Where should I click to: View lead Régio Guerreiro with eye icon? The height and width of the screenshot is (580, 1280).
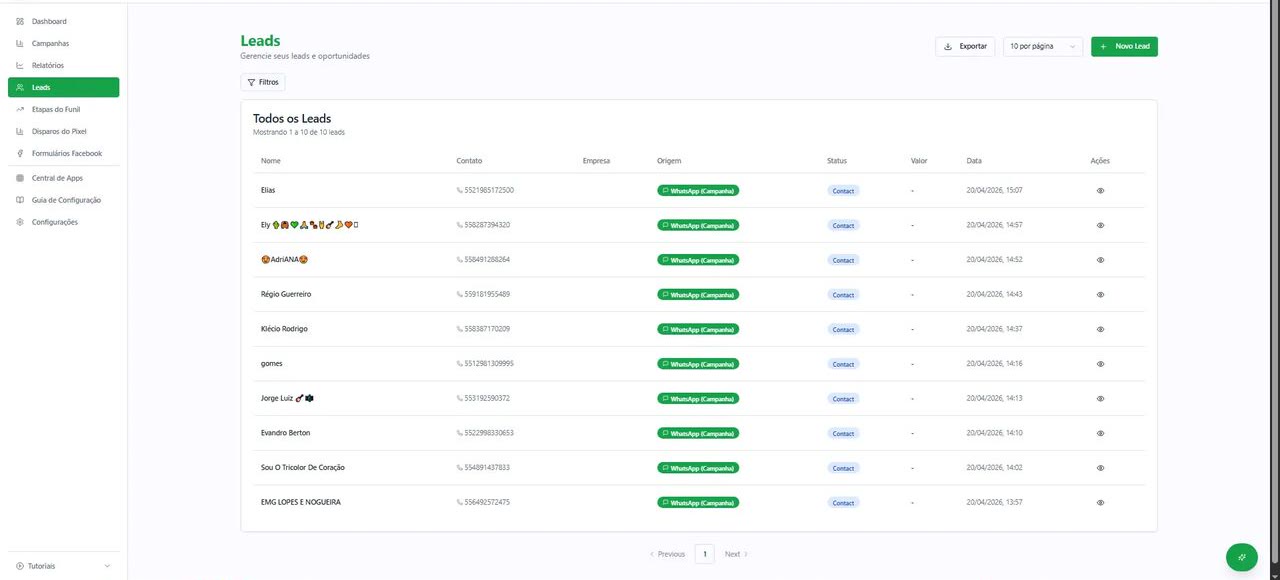point(1100,295)
